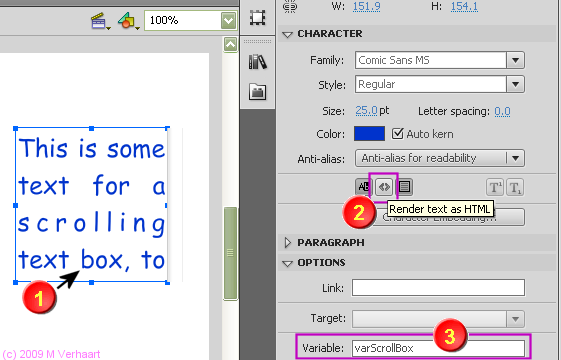Click the vertical stage scrollbar thumb
This screenshot has width=561, height=360.
(230, 253)
